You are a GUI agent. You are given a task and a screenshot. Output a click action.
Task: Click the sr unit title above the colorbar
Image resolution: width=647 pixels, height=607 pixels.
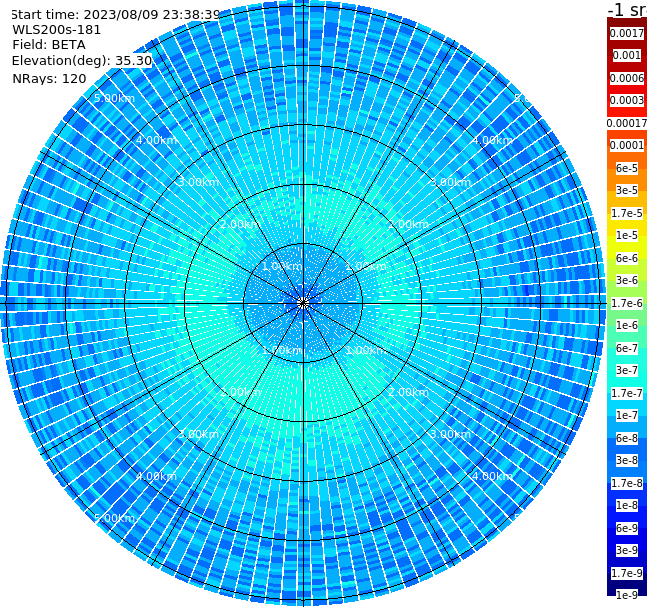[628, 9]
